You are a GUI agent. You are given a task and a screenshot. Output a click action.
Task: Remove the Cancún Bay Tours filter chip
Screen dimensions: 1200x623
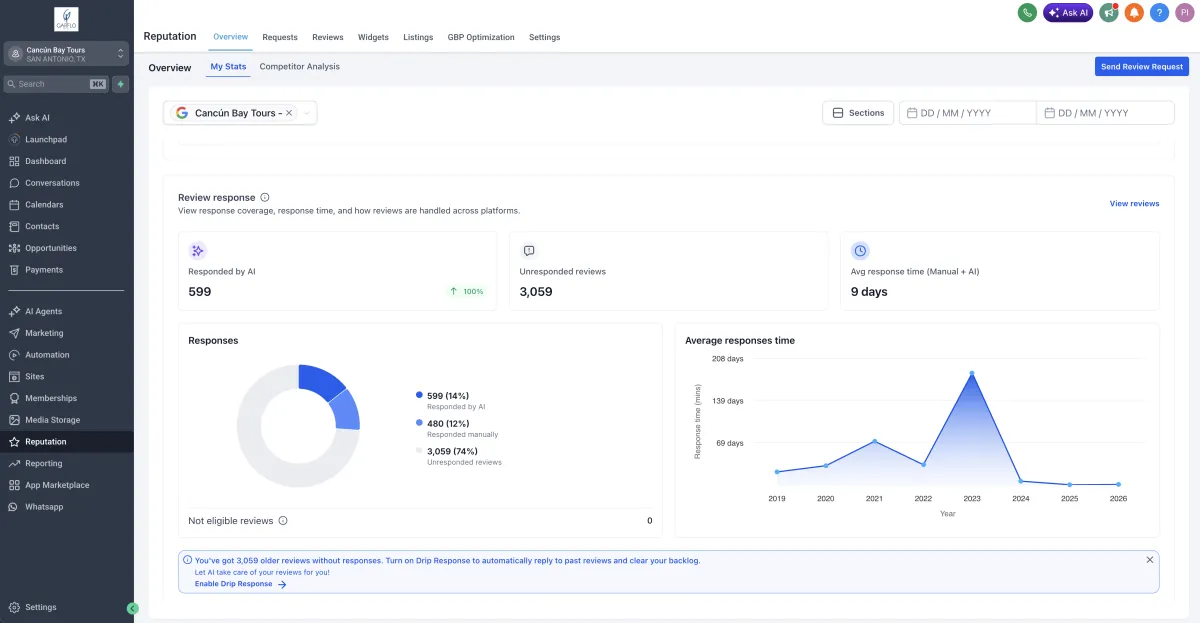click(289, 113)
